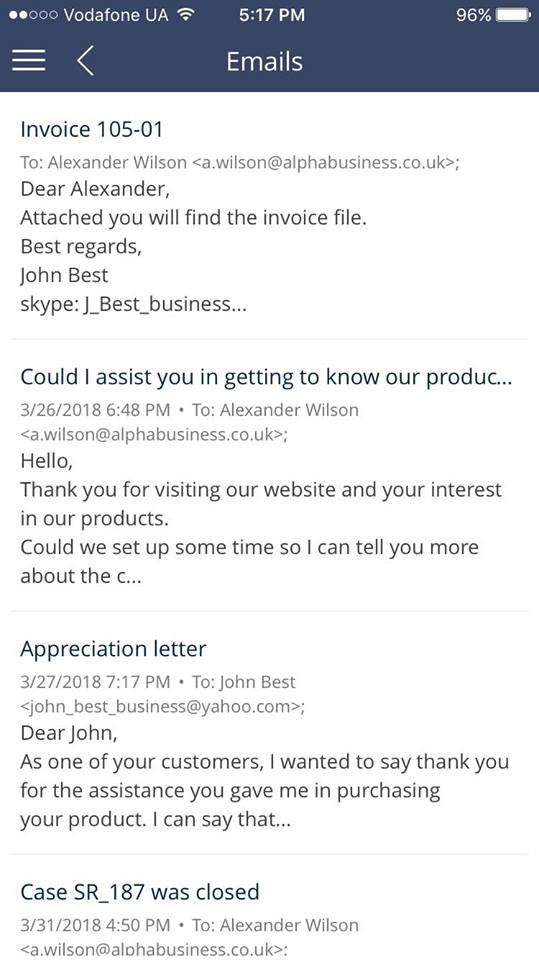
Task: Tap the 3/26/2018 6:48 PM timestamp
Action: [x=95, y=410]
